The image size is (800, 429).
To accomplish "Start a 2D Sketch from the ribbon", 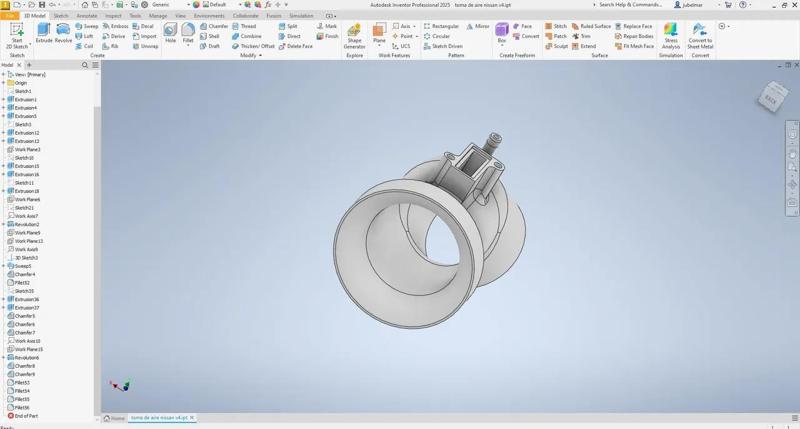I will coord(17,36).
